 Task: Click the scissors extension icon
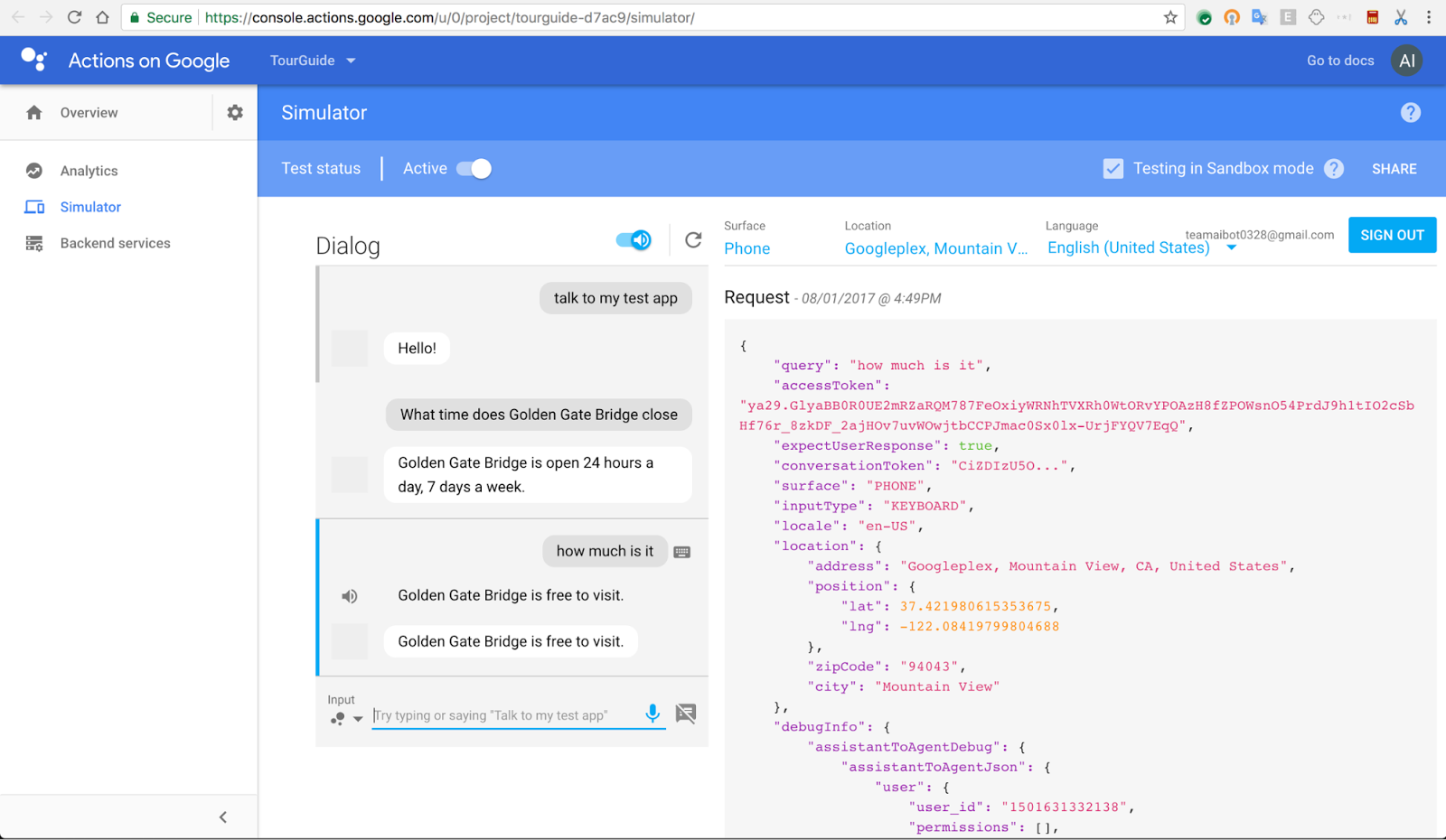tap(1401, 17)
